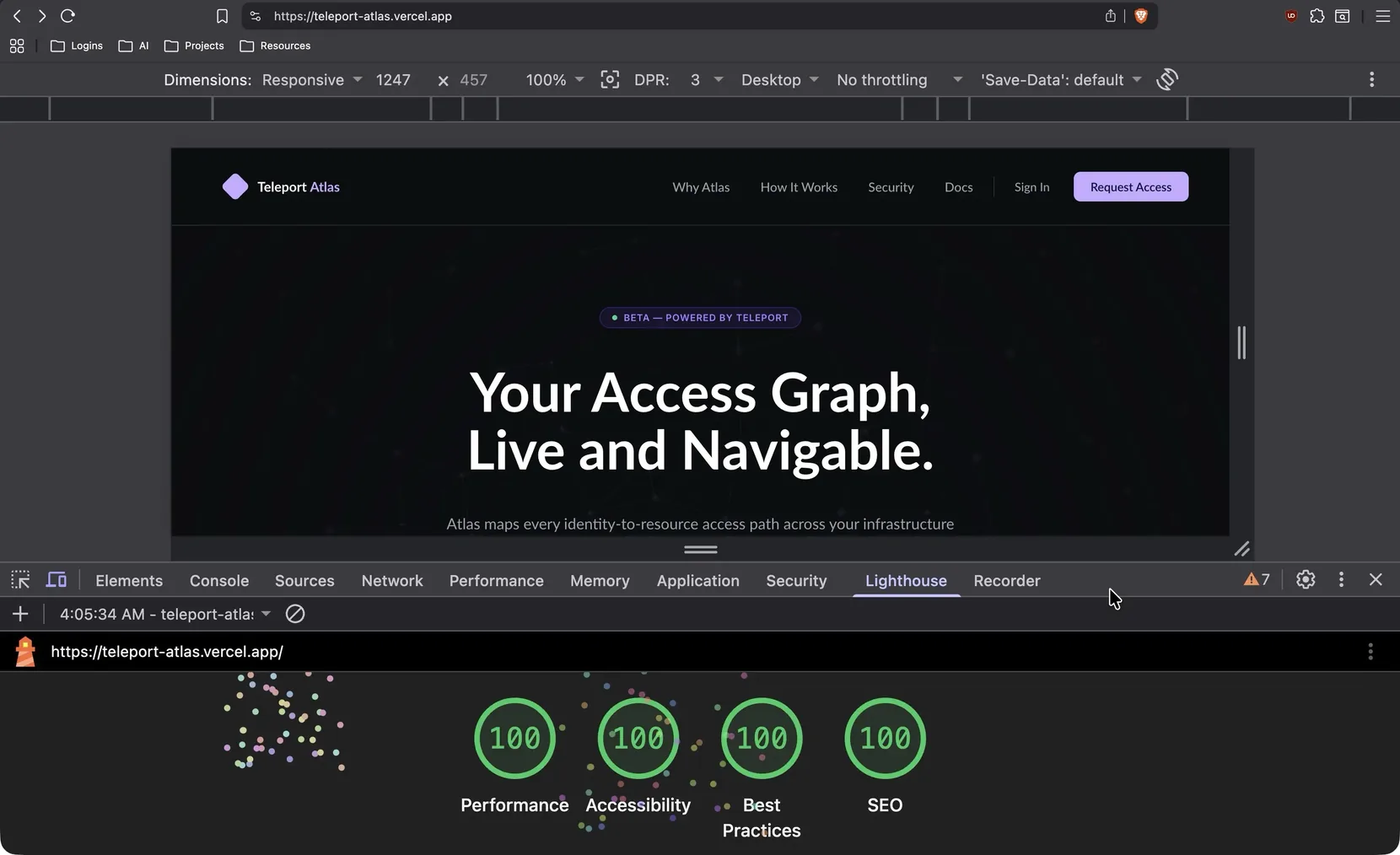Viewport: 1400px width, 855px height.
Task: Toggle device toolbar in DevTools
Action: 57,580
